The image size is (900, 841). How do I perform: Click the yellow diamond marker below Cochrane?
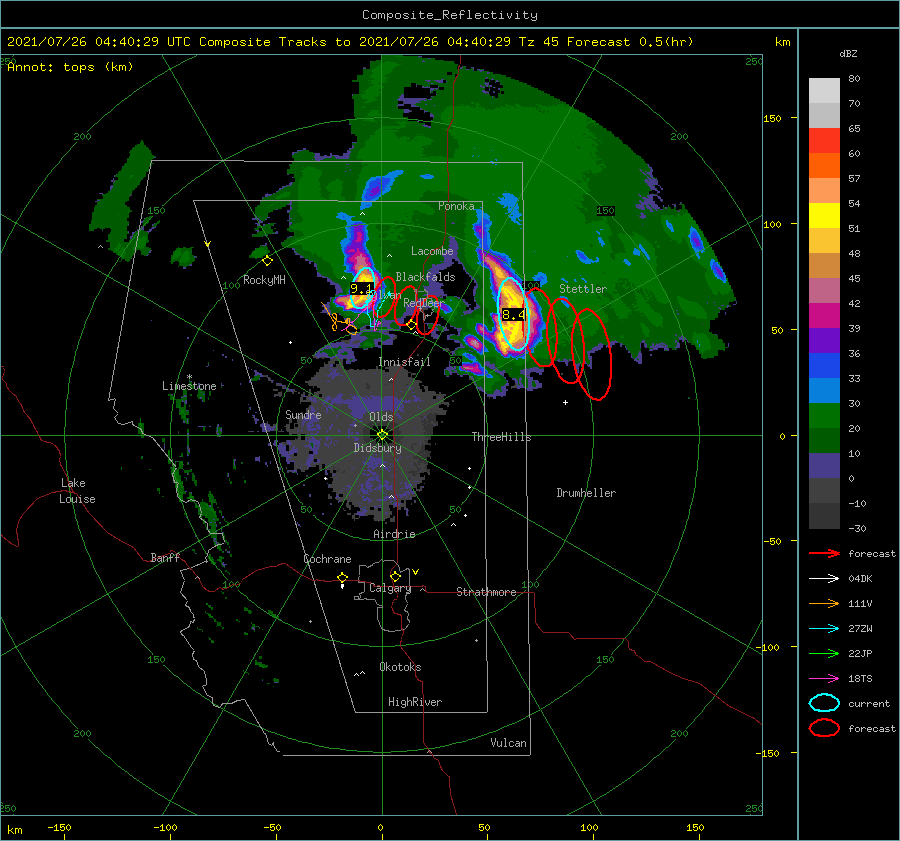343,577
